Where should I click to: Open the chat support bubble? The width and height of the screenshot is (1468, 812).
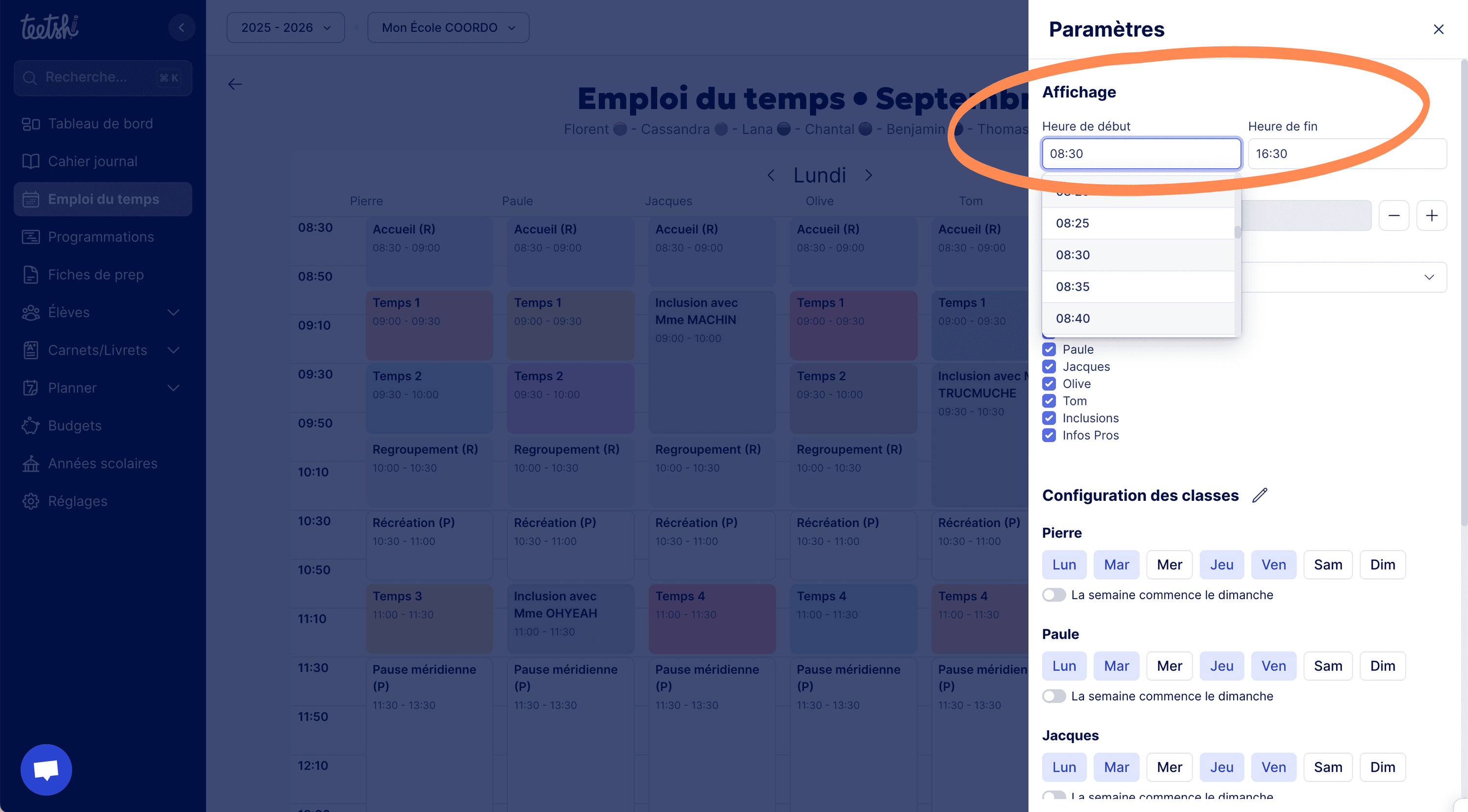coord(46,769)
